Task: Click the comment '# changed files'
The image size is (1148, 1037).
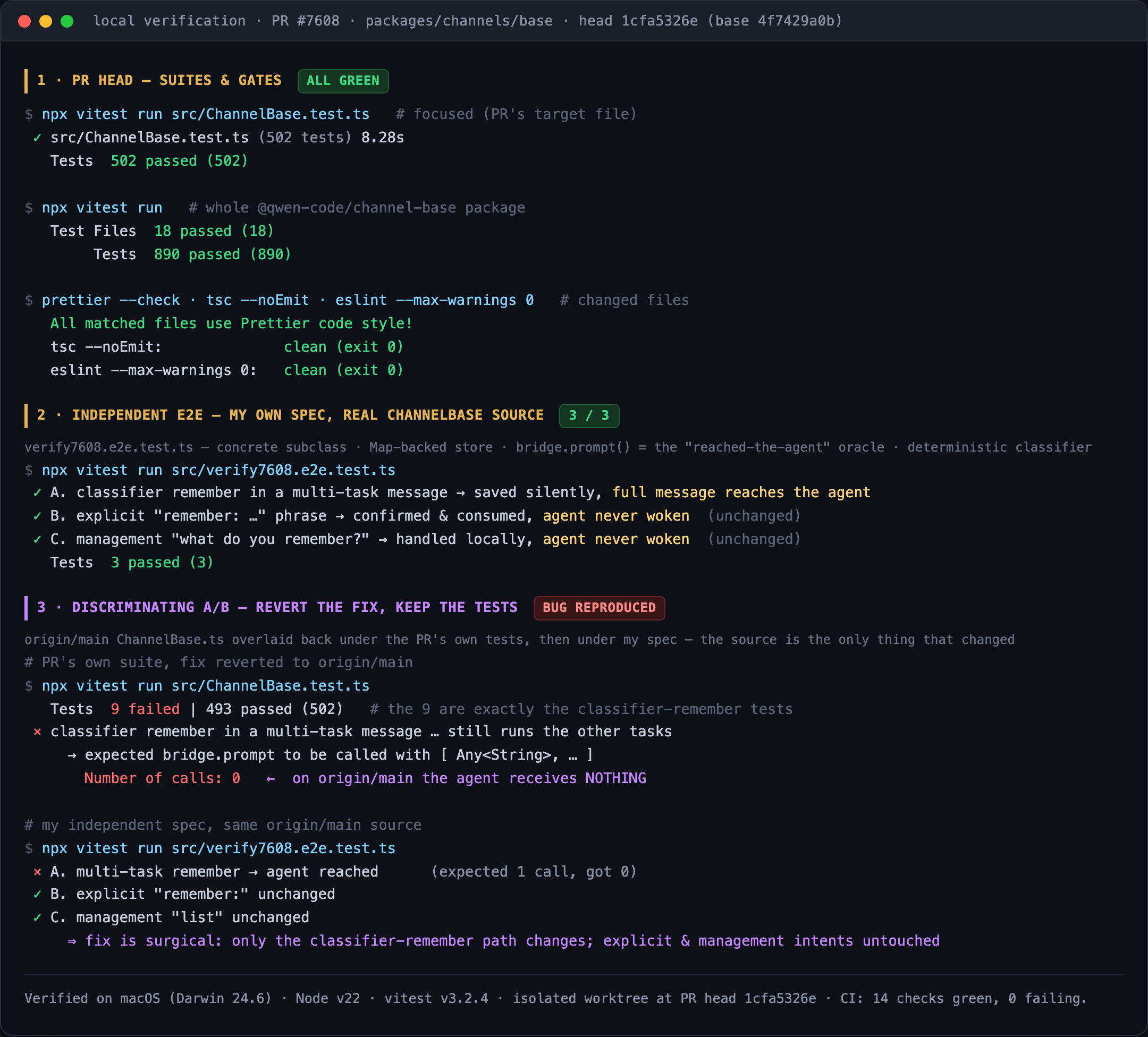Action: (x=624, y=301)
